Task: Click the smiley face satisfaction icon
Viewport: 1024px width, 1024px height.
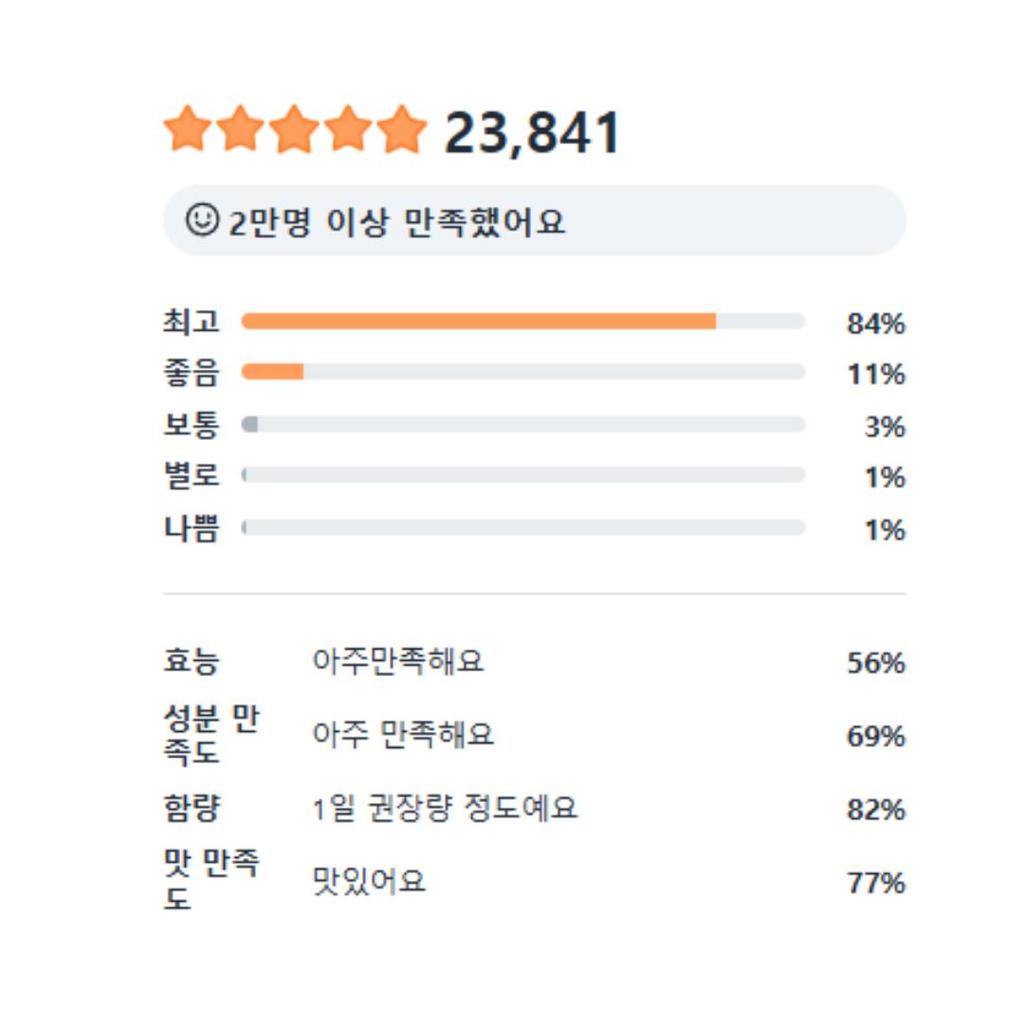Action: [202, 219]
